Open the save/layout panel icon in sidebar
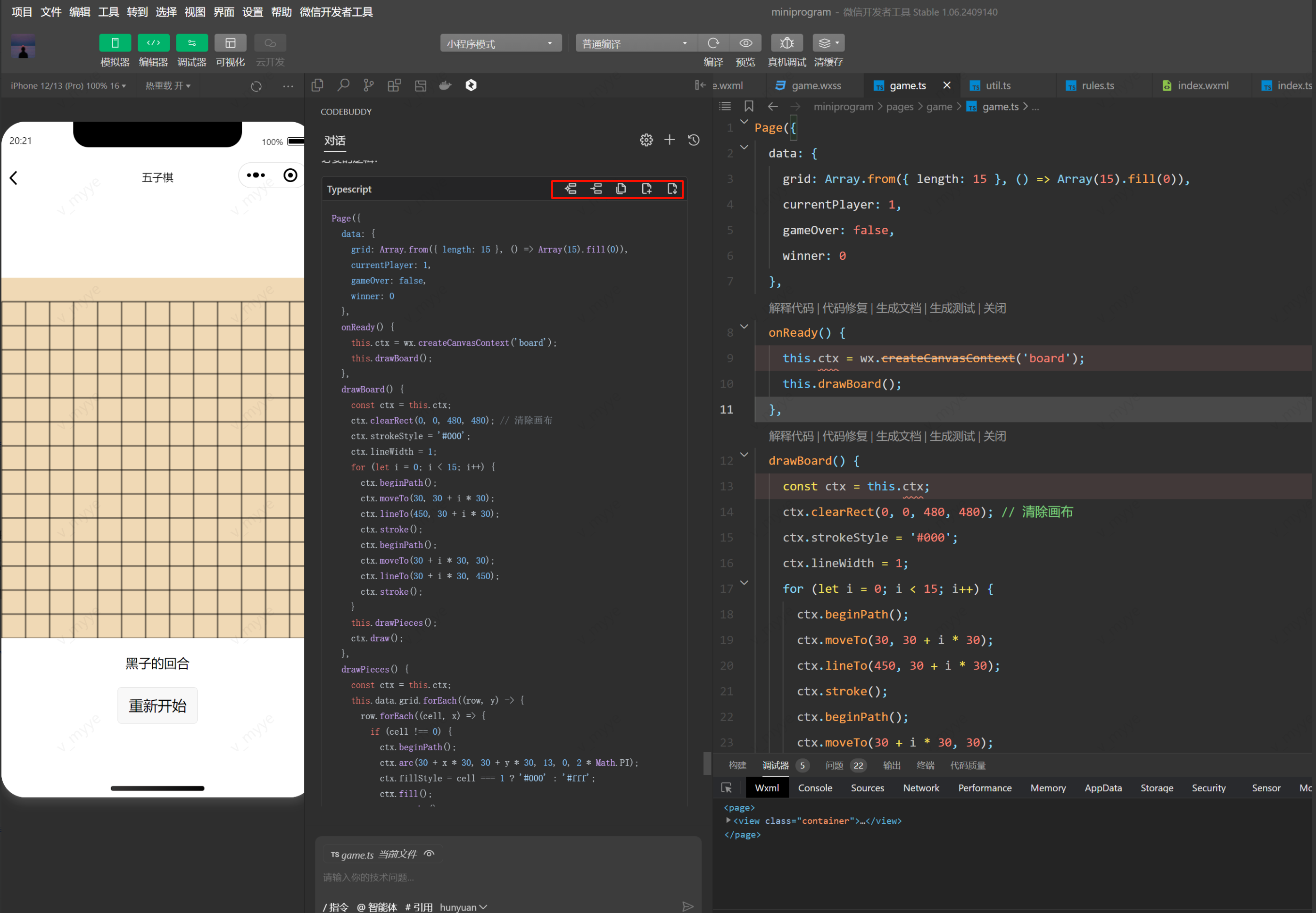 coord(421,85)
